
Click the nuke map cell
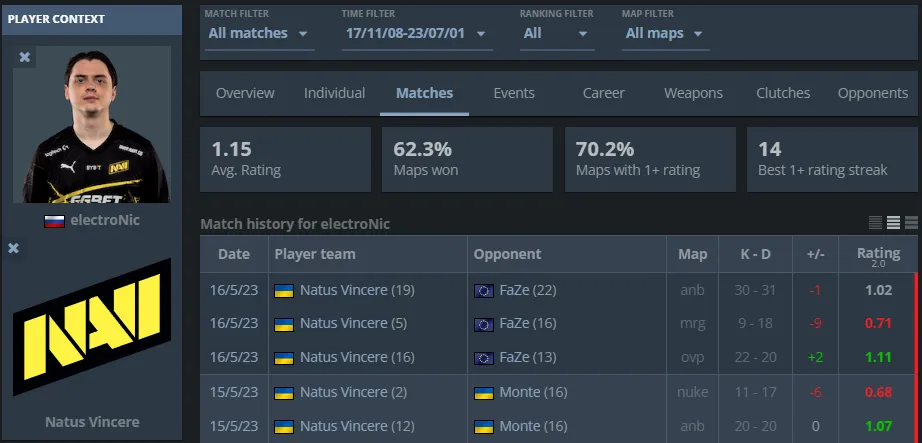pyautogui.click(x=692, y=392)
